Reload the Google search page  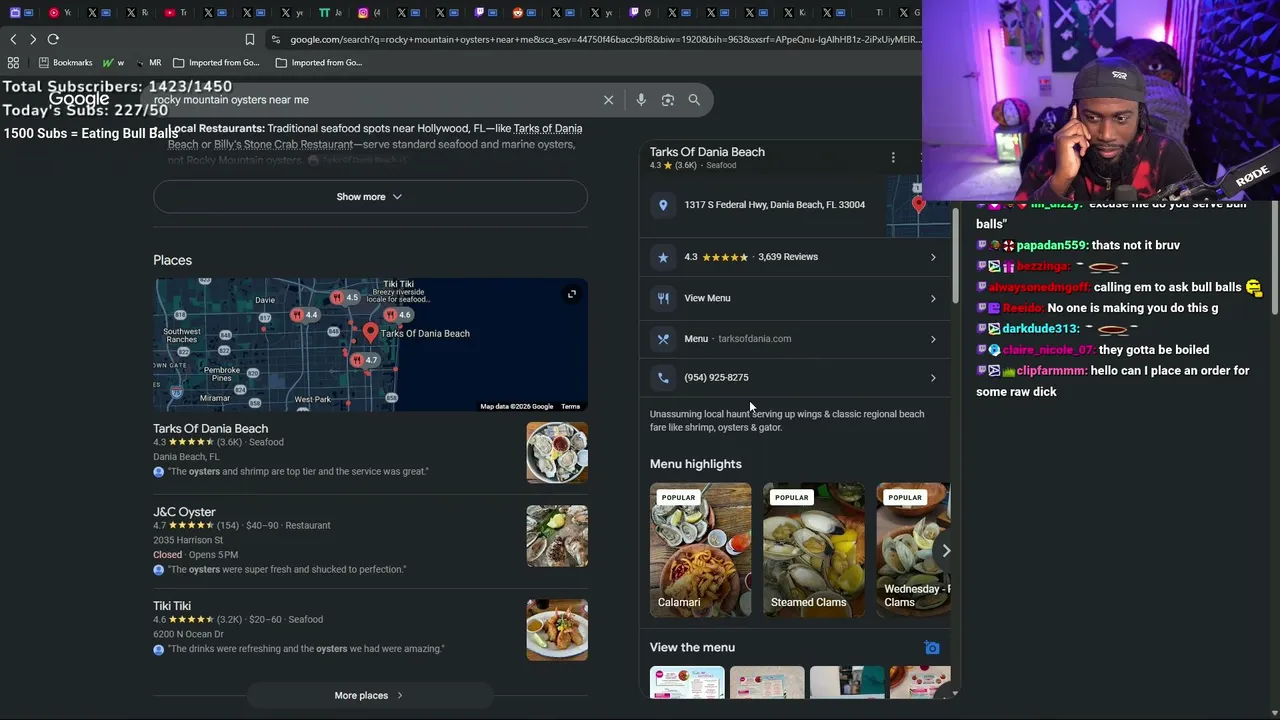[53, 39]
